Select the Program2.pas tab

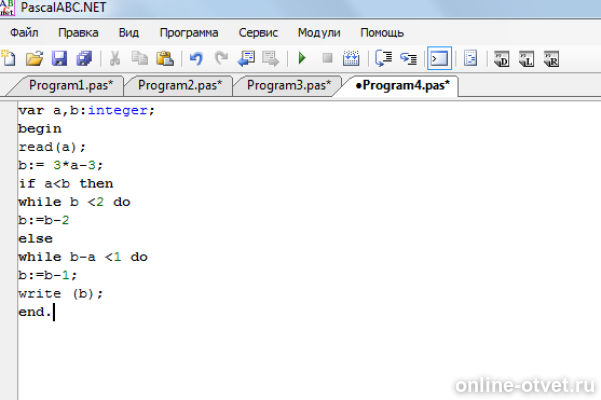(180, 85)
